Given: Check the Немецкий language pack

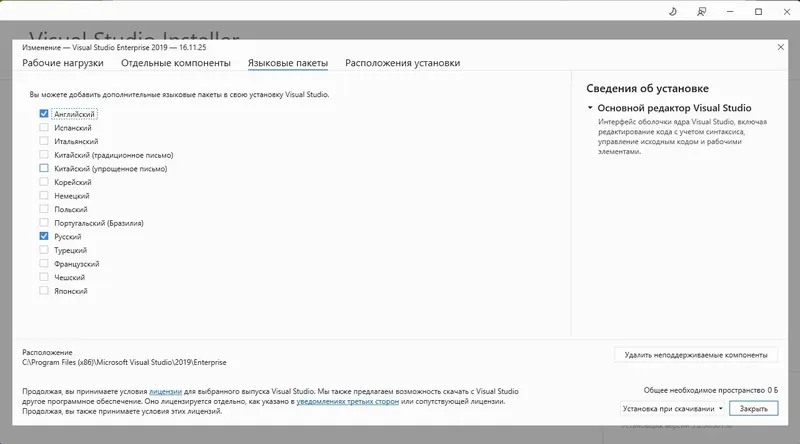Looking at the screenshot, I should click(44, 195).
